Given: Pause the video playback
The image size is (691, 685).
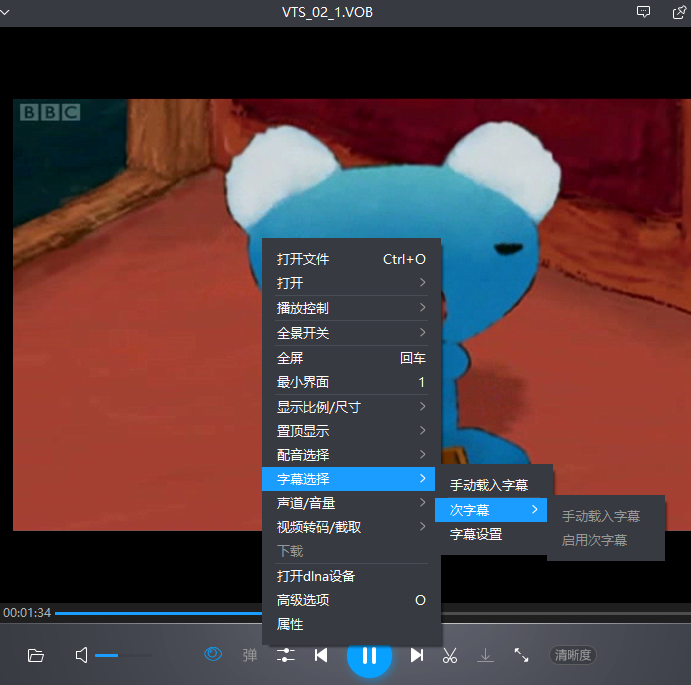Looking at the screenshot, I should 369,656.
